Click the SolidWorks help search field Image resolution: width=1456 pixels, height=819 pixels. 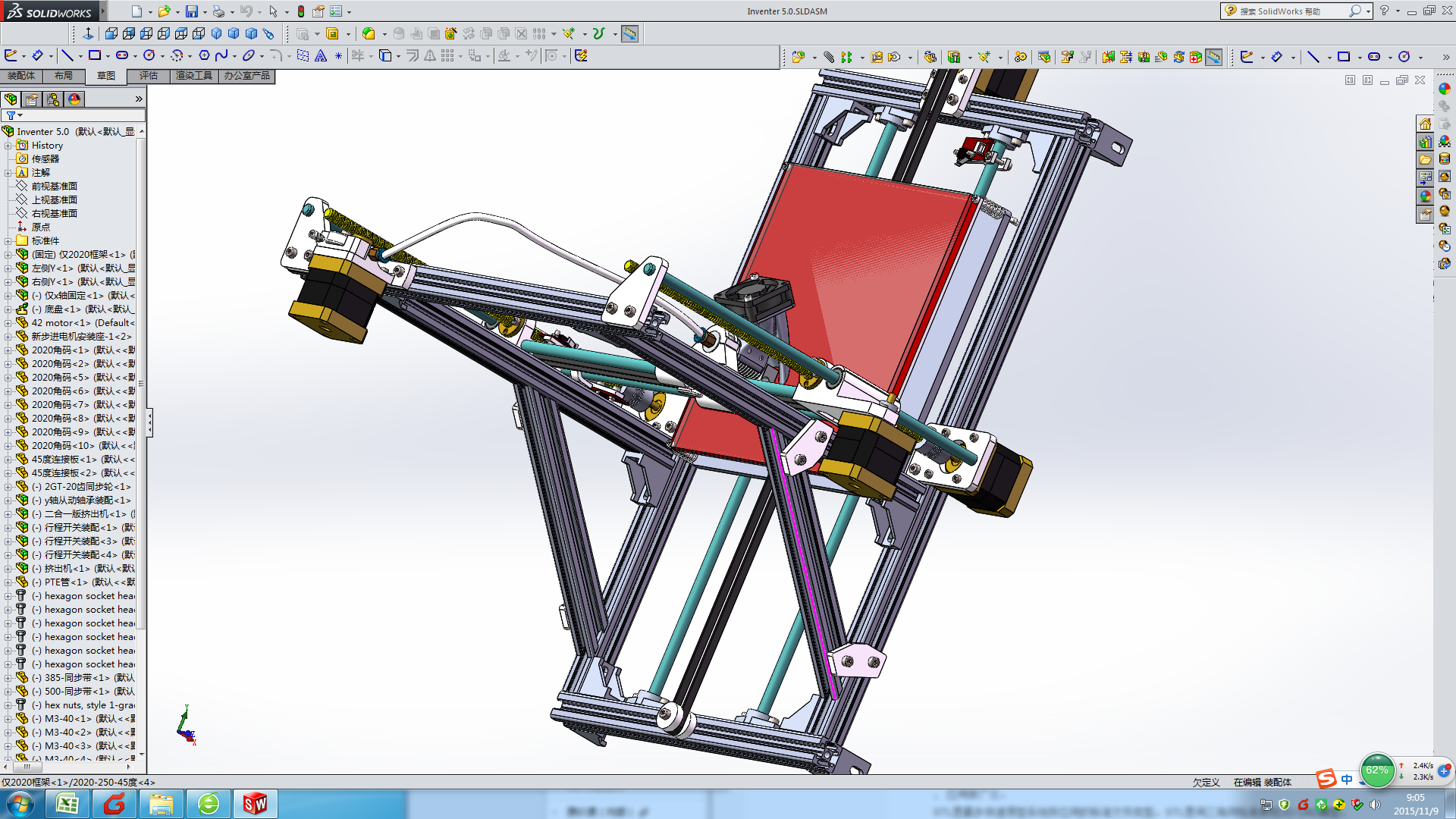[1292, 11]
